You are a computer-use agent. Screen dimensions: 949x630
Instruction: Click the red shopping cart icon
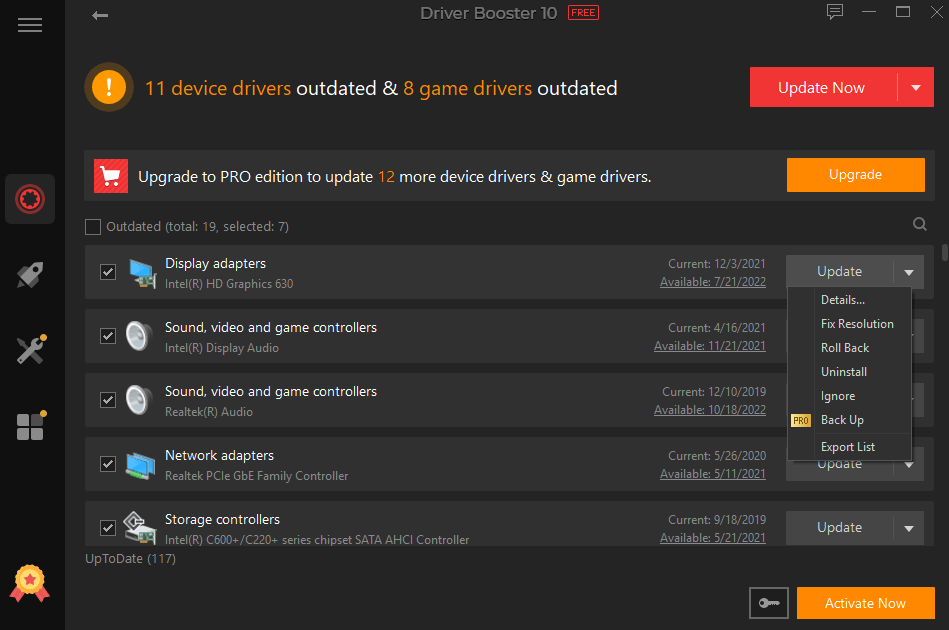point(111,176)
